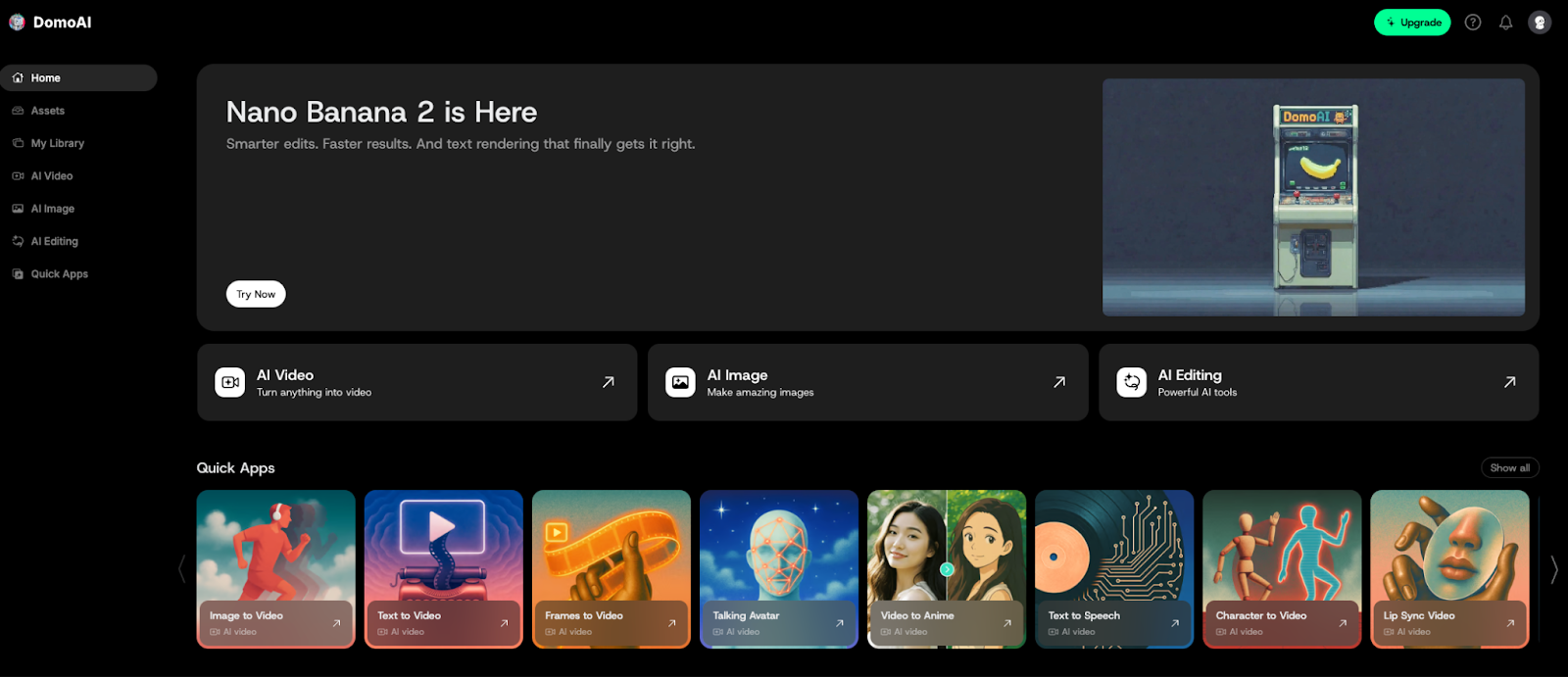Image resolution: width=1568 pixels, height=677 pixels.
Task: Open the Talking Avatar thumbnail
Action: [x=779, y=569]
